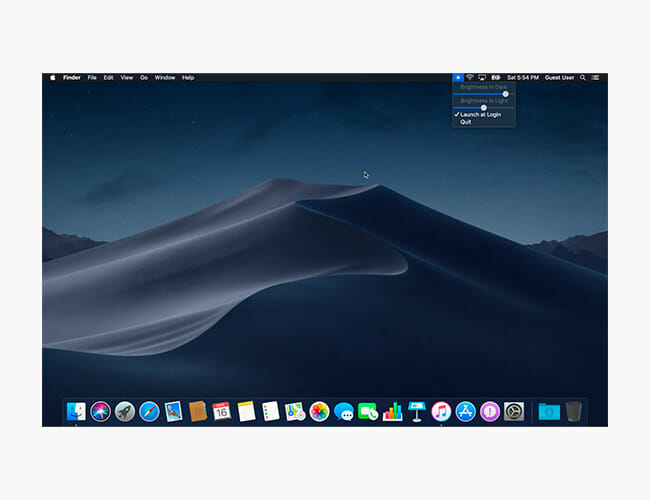Click the Sat 5:54 PM clock

(x=523, y=78)
